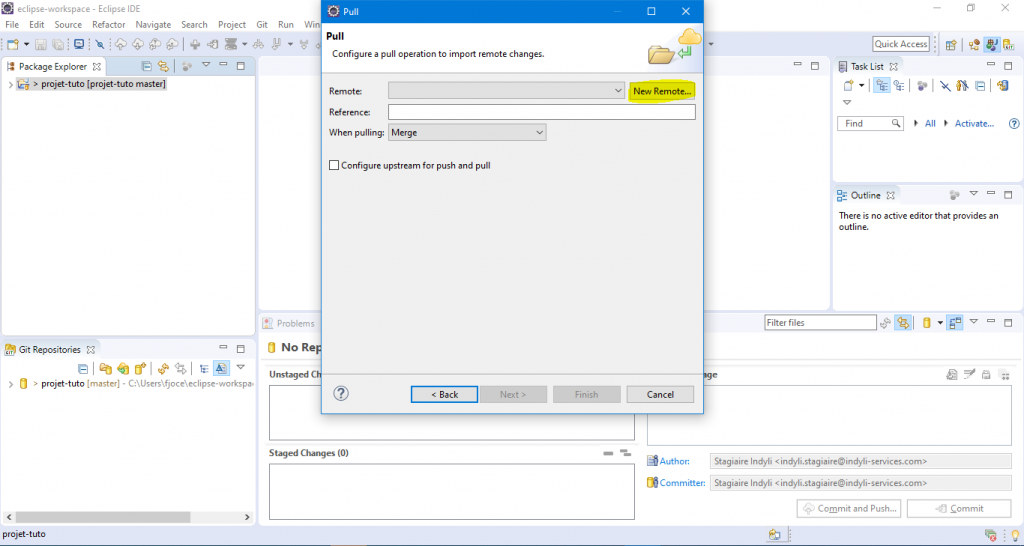Screen dimensions: 1024x546
Task: Toggle Link with Editor in Package Explorer
Action: [163, 66]
